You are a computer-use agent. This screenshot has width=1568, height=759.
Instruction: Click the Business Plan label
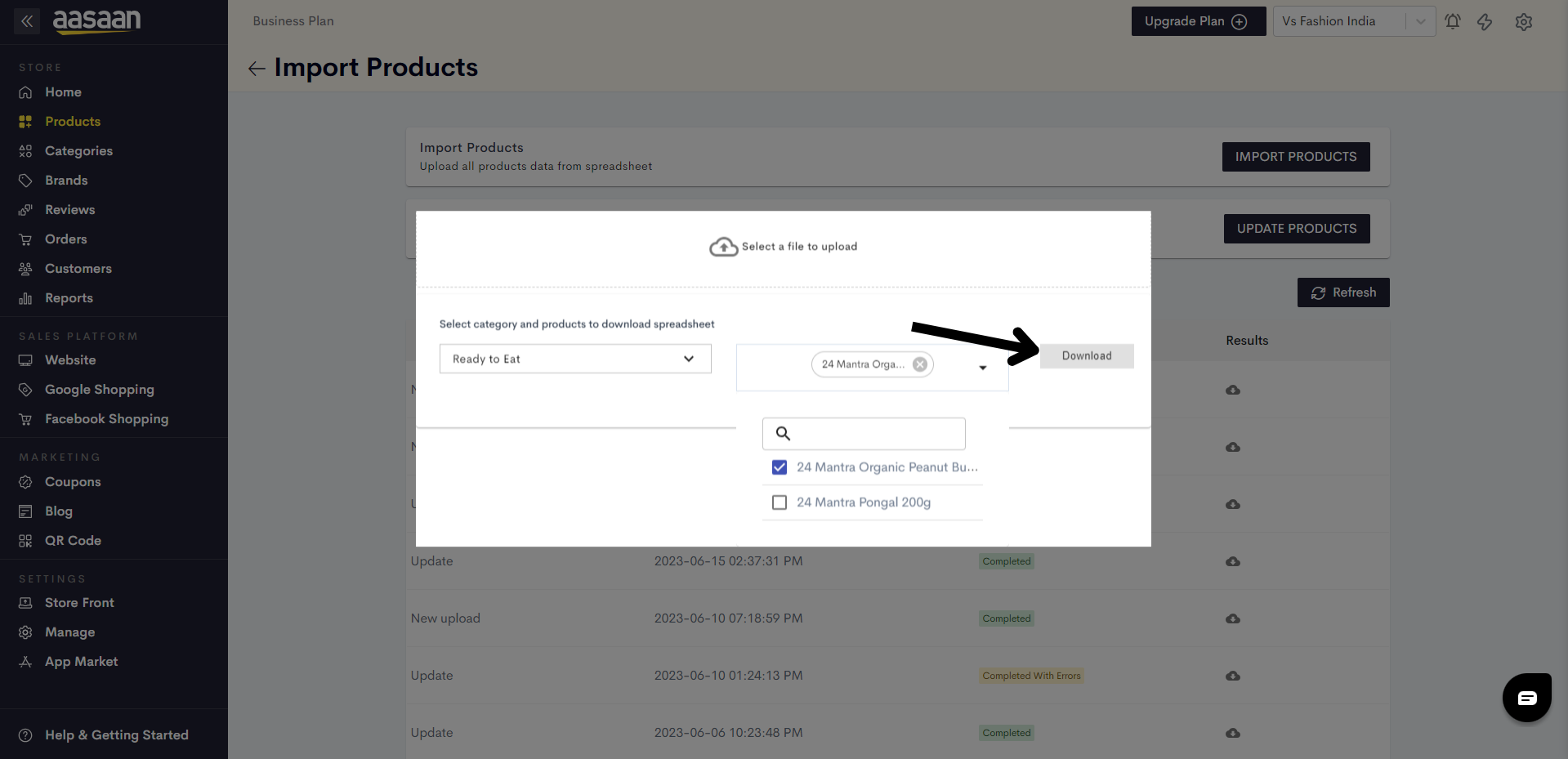(x=293, y=21)
